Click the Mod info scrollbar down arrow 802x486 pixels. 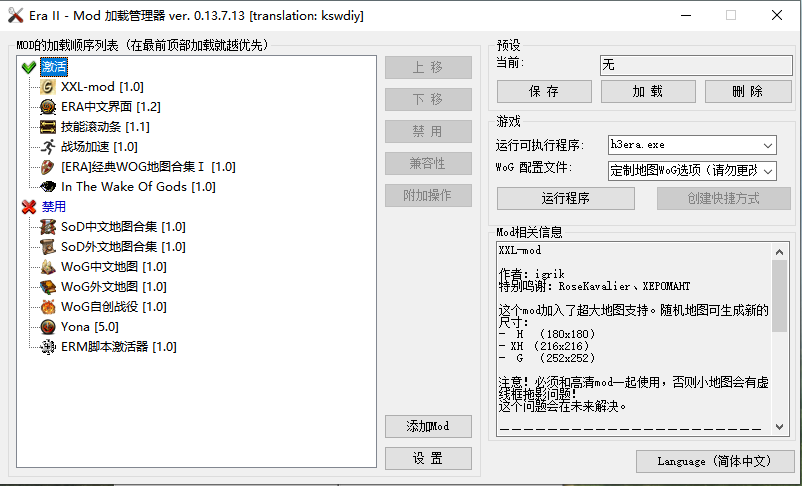779,427
